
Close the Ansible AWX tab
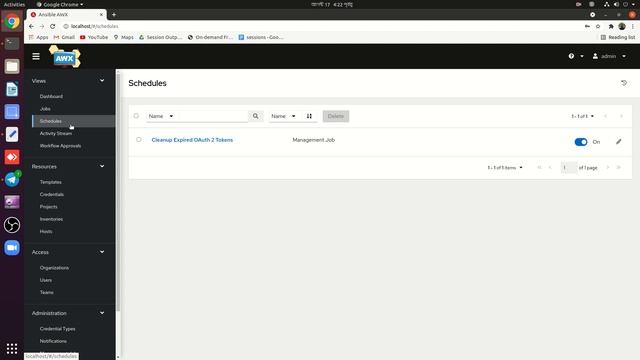coord(101,14)
